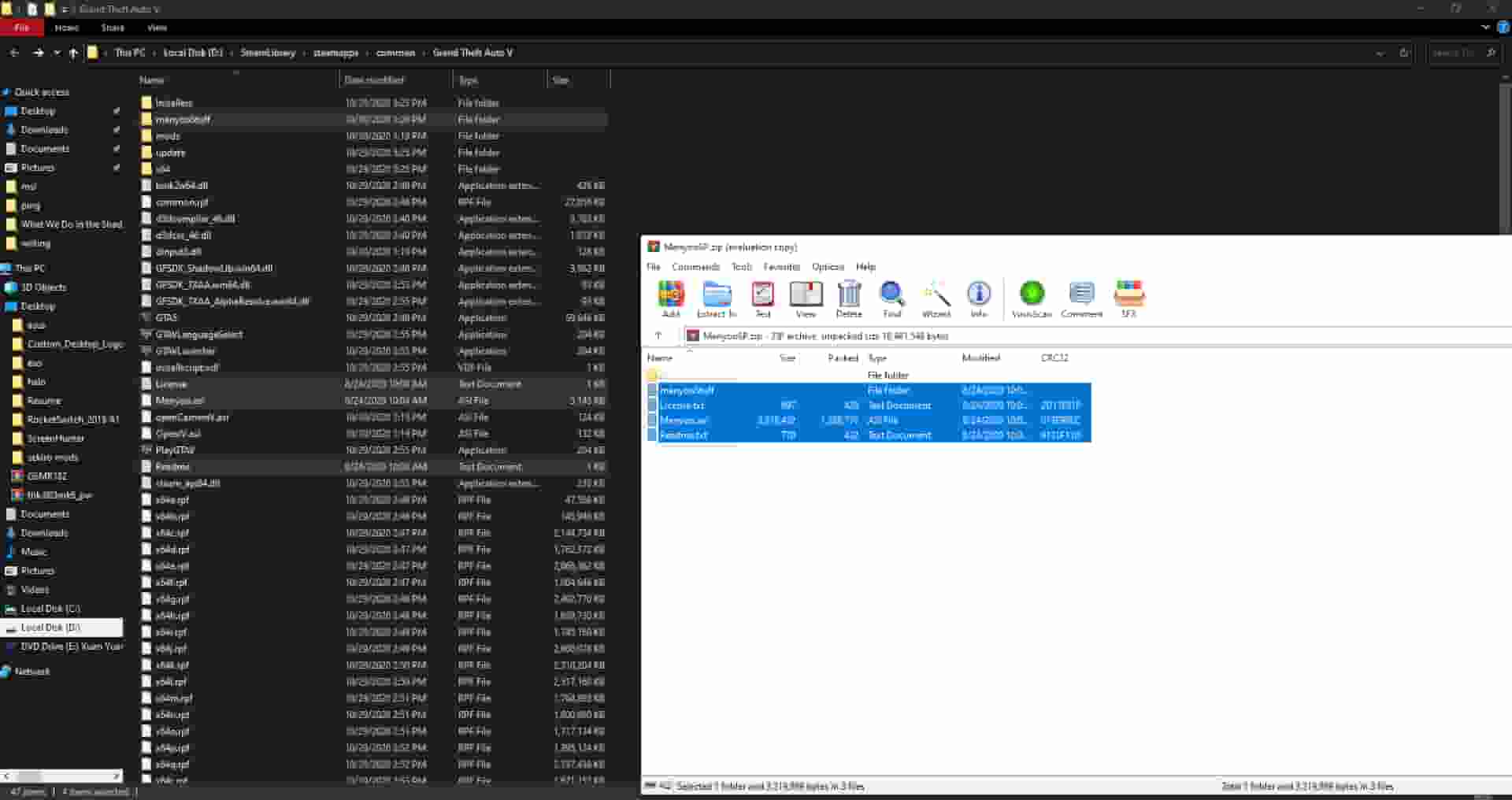Open the address bar history dropdown
The image size is (1512, 800).
pyautogui.click(x=1380, y=54)
